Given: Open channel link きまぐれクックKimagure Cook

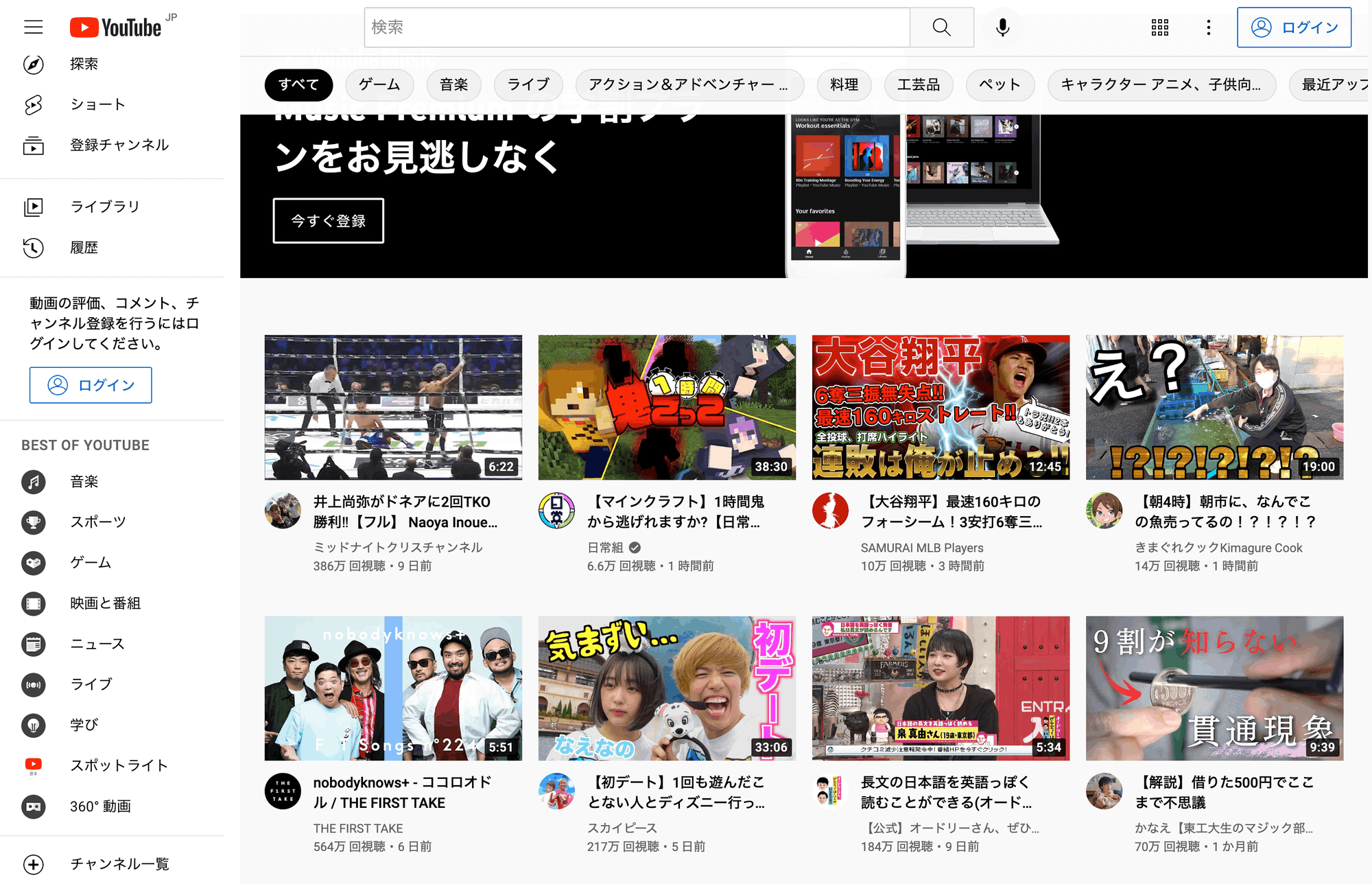Looking at the screenshot, I should click(1218, 548).
